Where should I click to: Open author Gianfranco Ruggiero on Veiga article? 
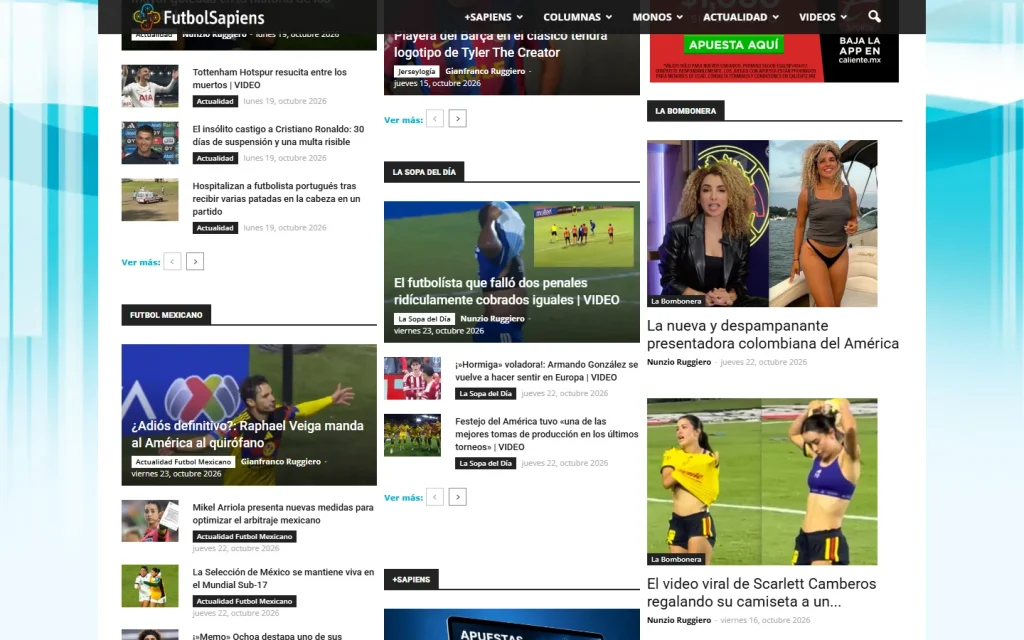click(281, 462)
